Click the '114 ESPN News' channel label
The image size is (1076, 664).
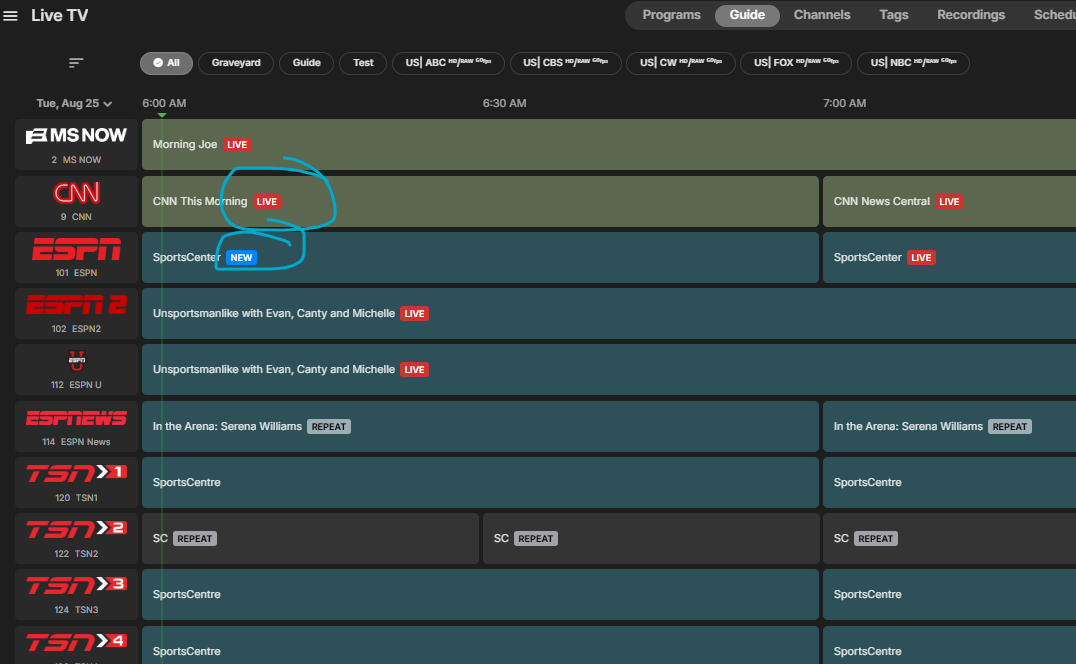coord(76,442)
